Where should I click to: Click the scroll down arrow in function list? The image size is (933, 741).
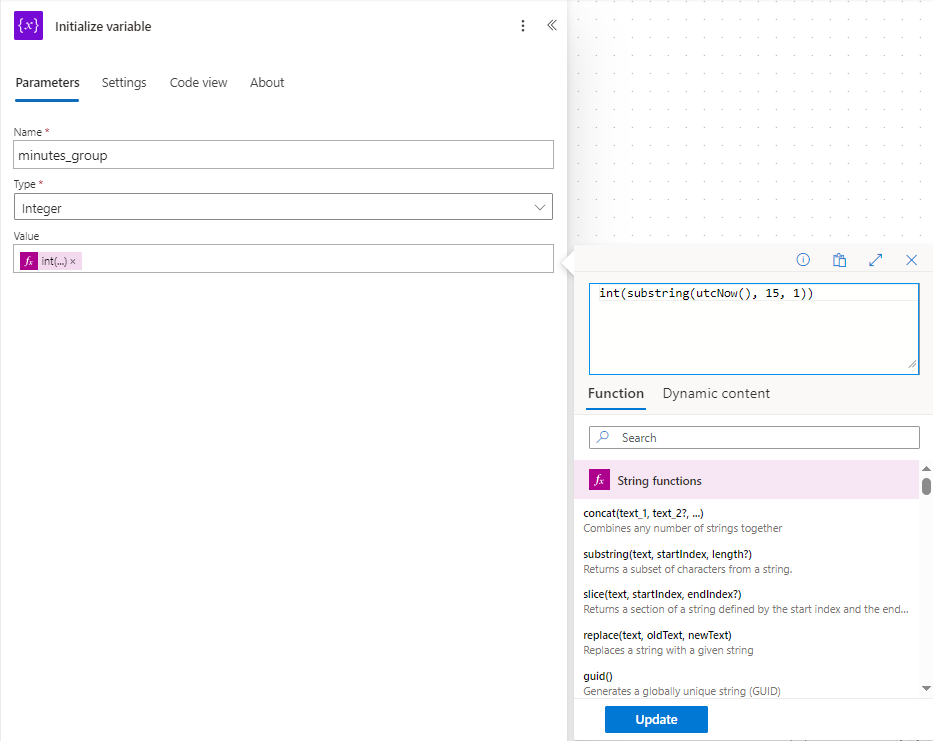pos(926,688)
